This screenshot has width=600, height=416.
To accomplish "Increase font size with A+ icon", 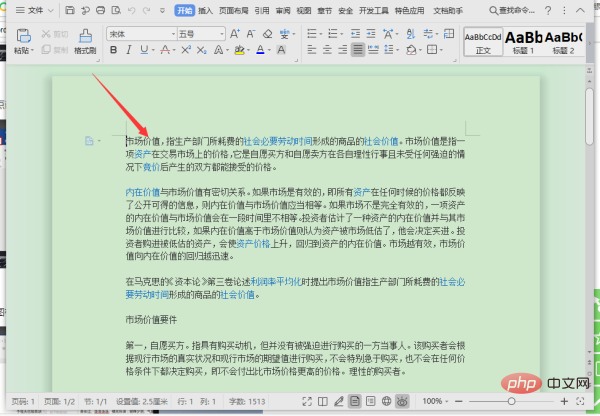I will point(232,33).
